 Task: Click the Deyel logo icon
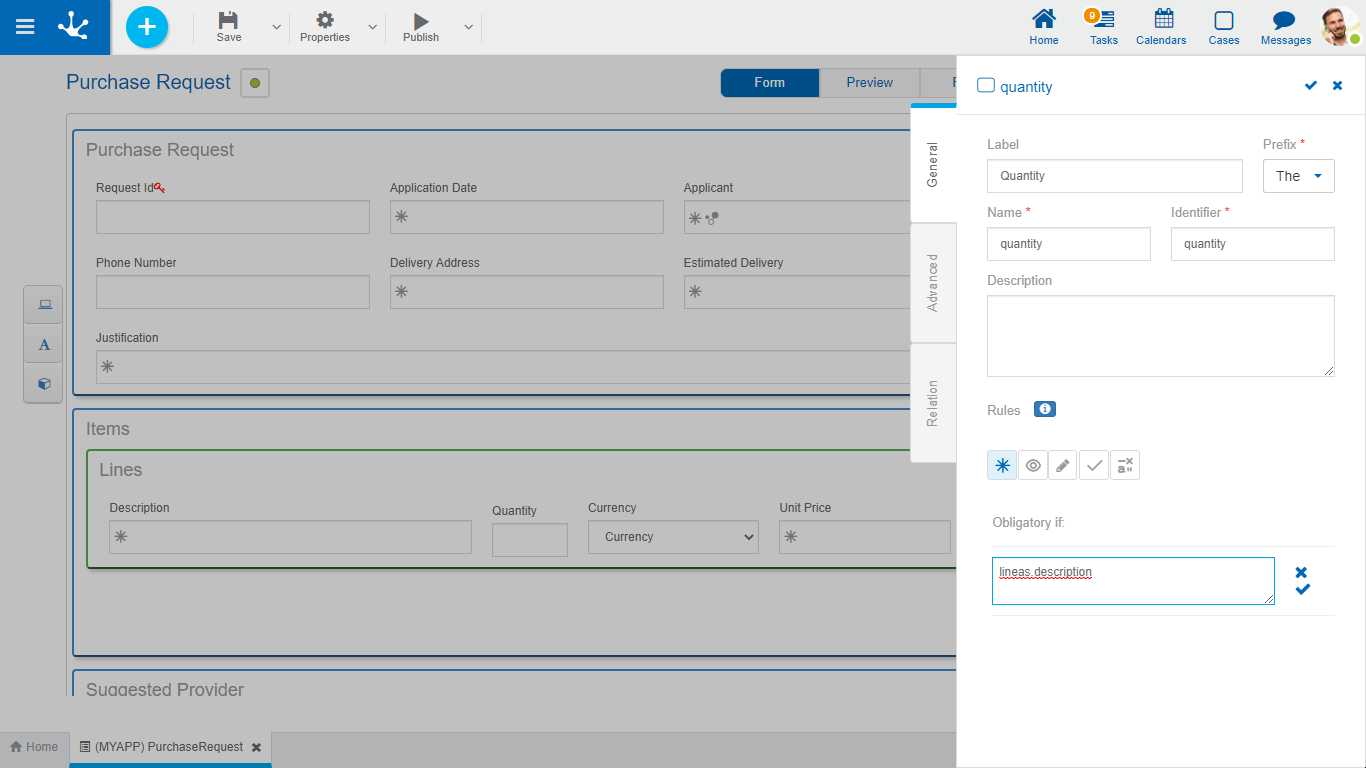[x=73, y=26]
